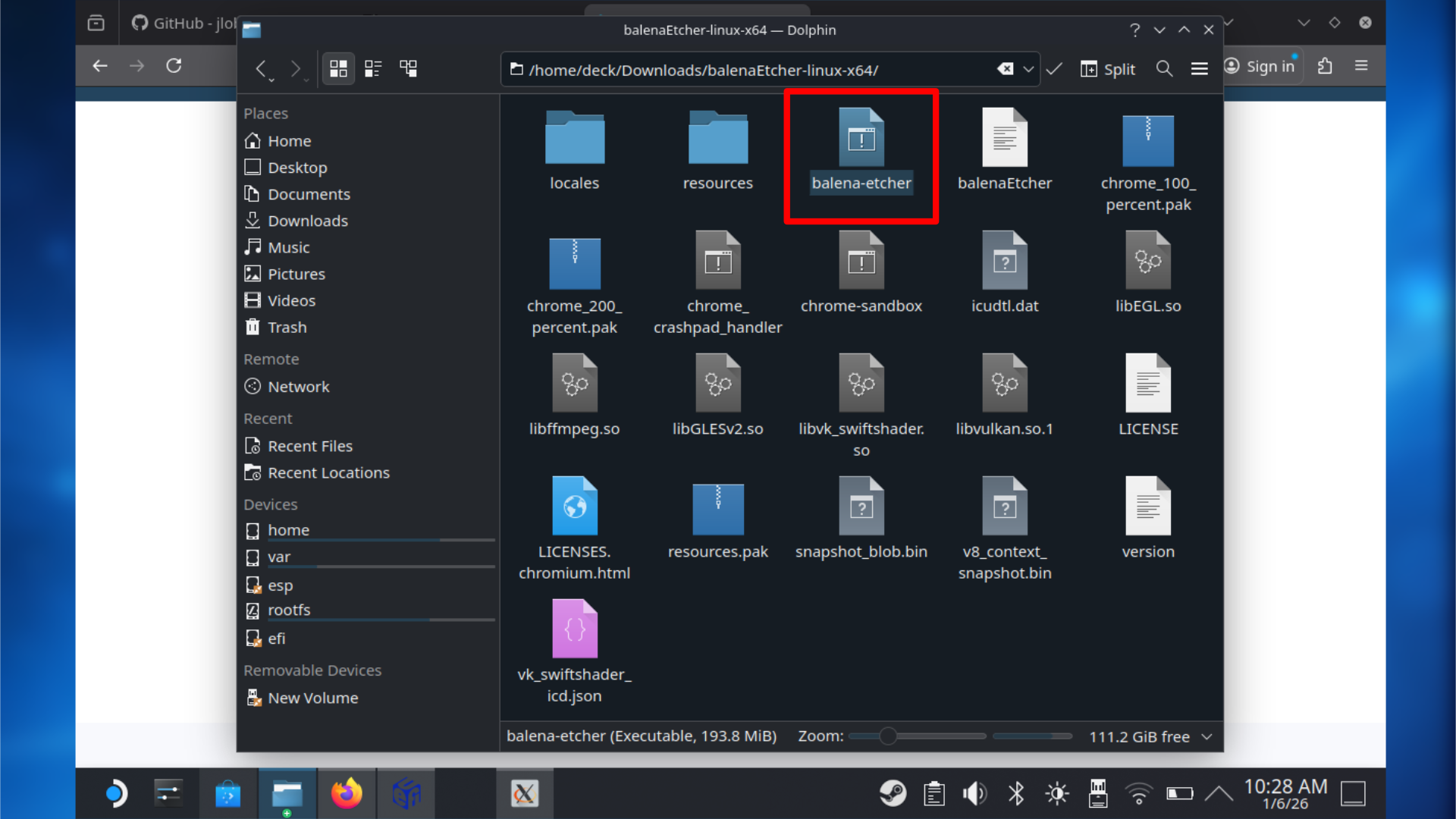The image size is (1456, 819).
Task: Clear the location bar text
Action: [1005, 69]
